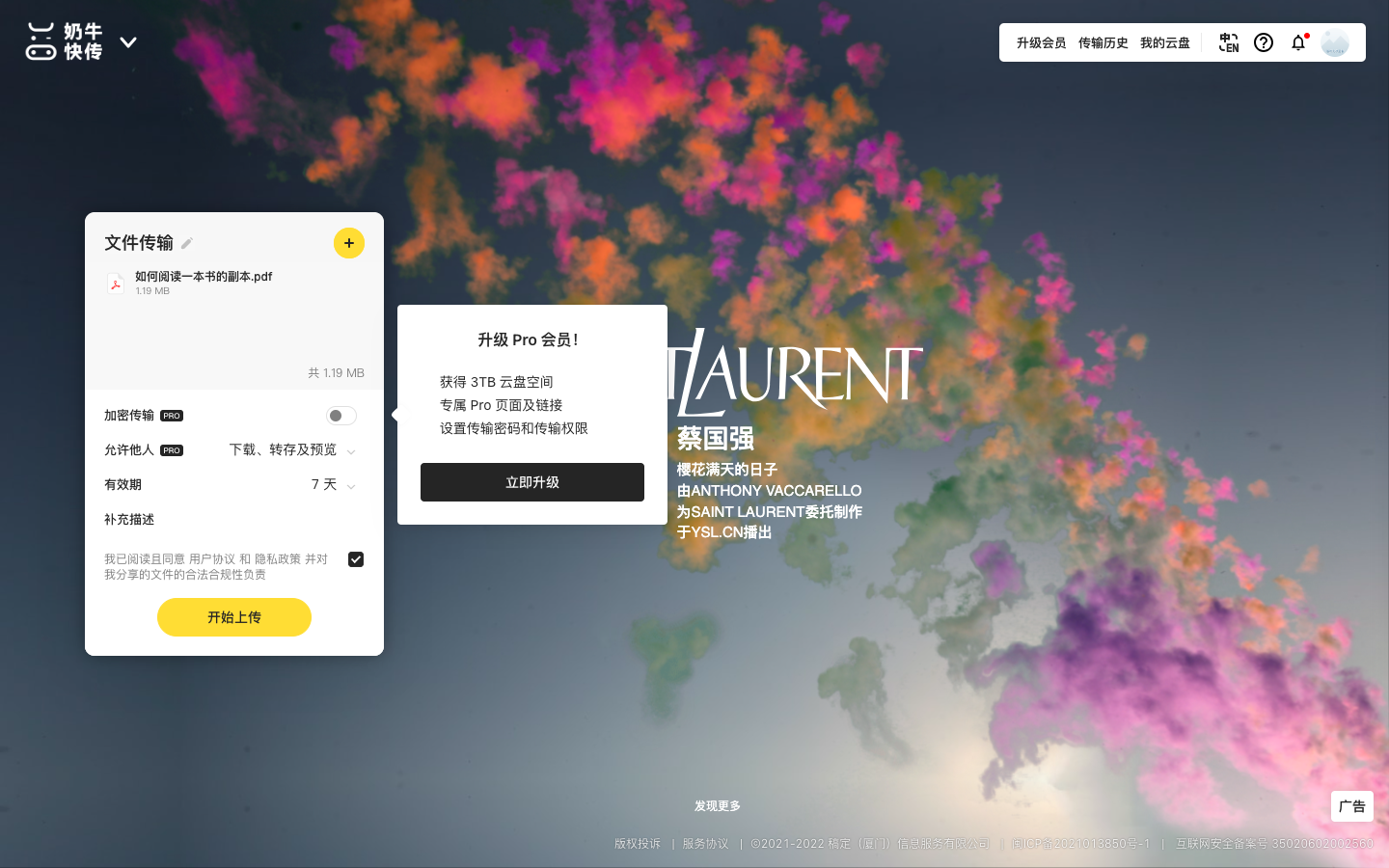This screenshot has width=1389, height=868.
Task: Click the 广告 ad label
Action: pos(1352,806)
